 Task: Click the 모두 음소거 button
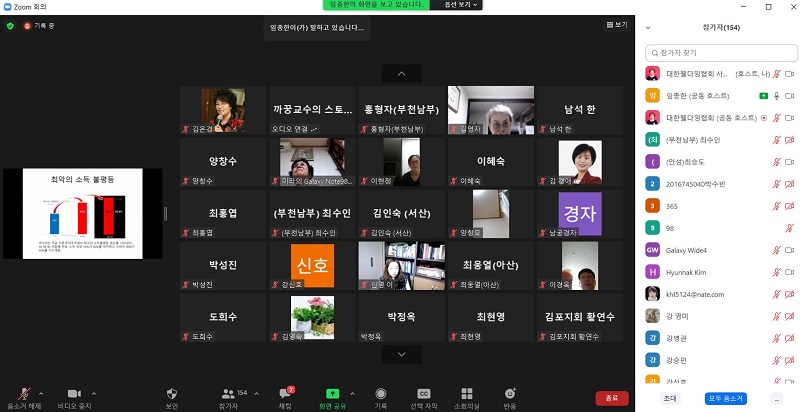[x=725, y=398]
